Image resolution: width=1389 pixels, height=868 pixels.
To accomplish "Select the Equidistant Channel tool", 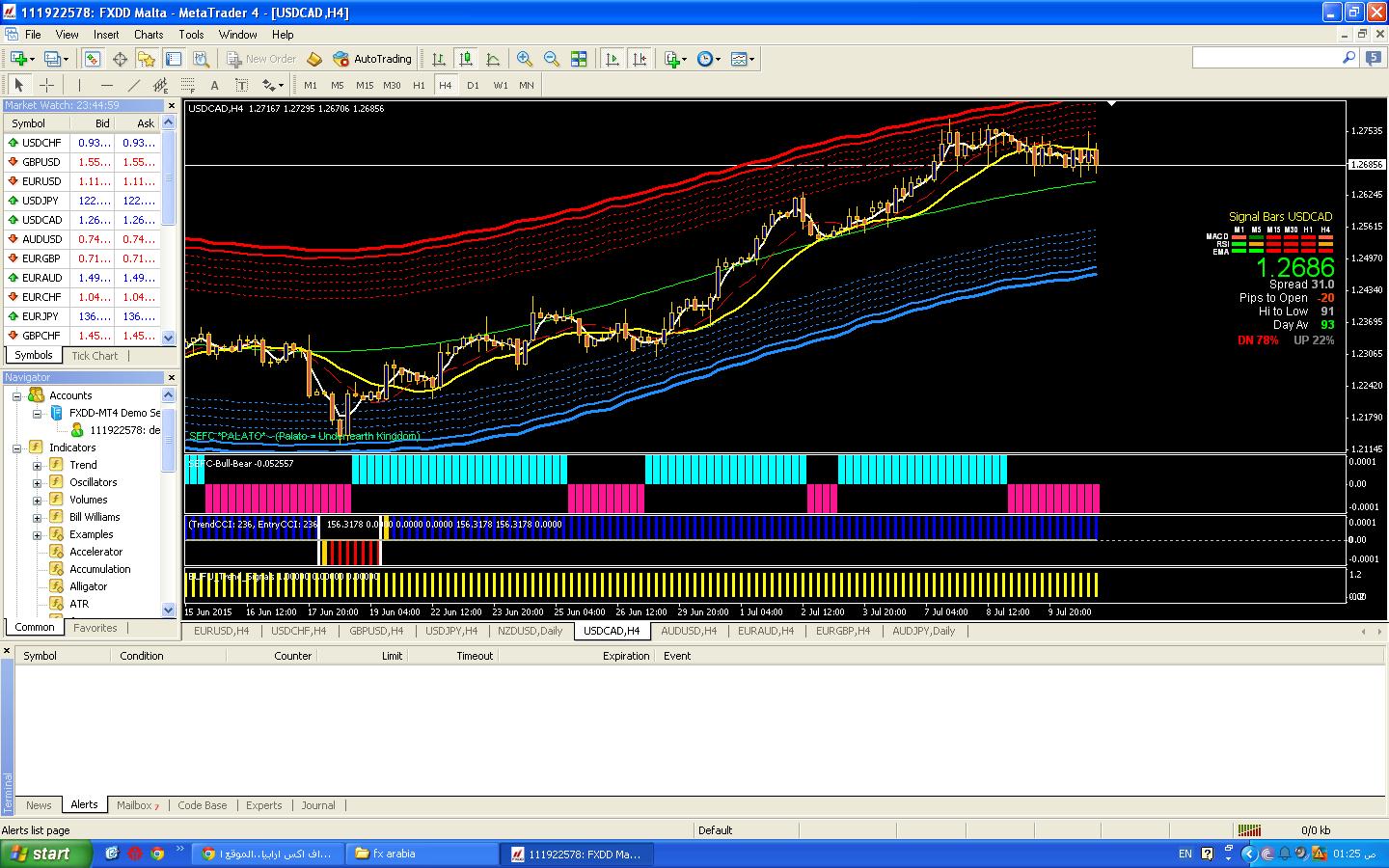I will (161, 85).
